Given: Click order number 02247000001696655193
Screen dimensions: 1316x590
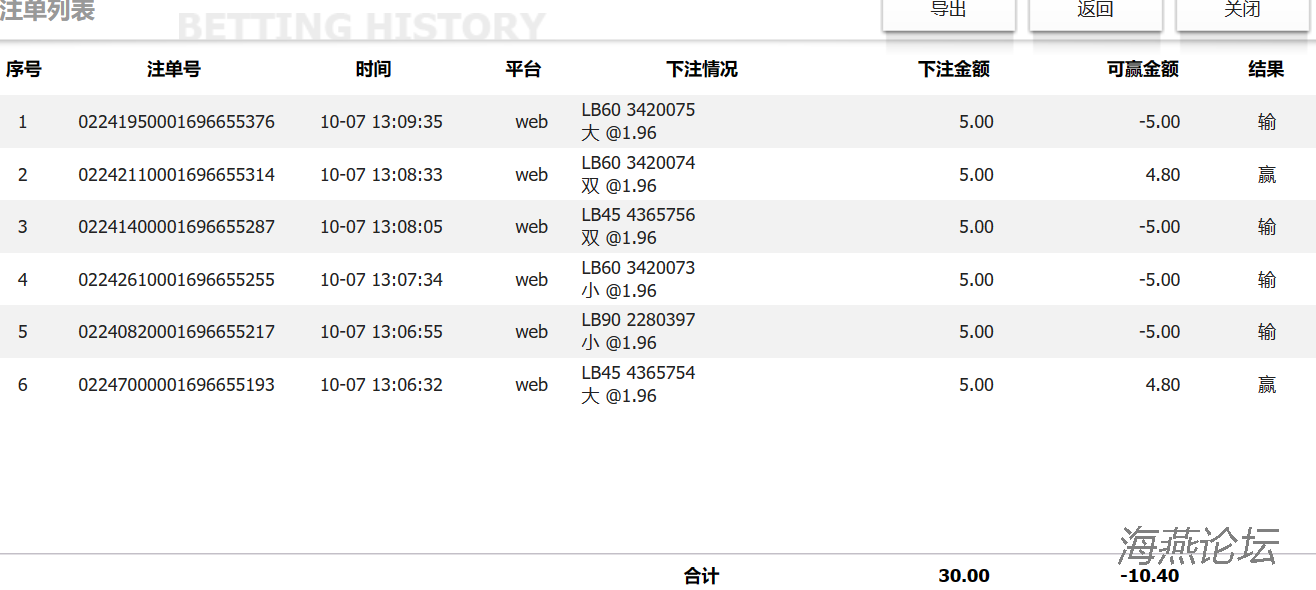Looking at the screenshot, I should point(176,385).
